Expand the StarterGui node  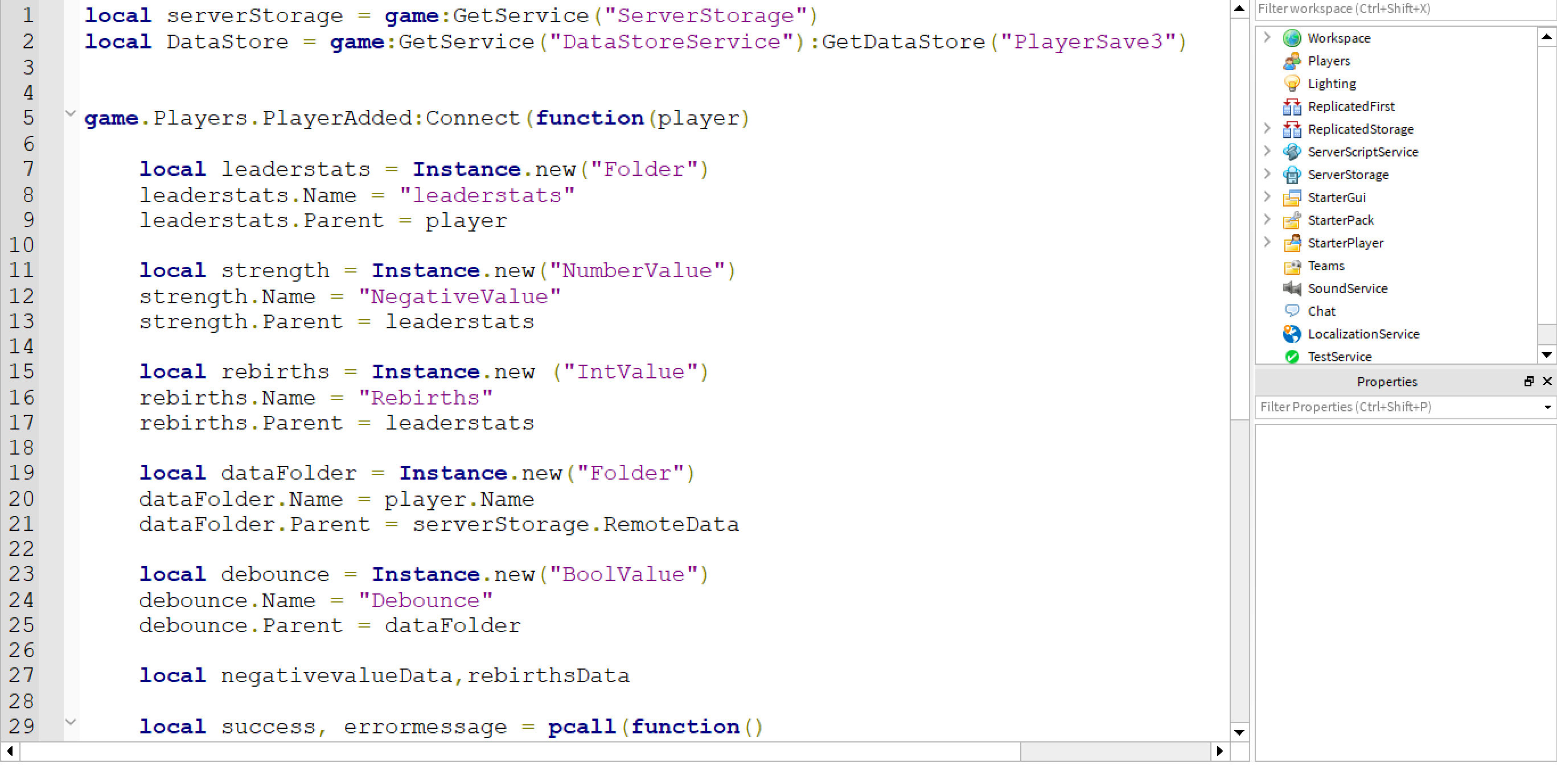click(x=1267, y=197)
